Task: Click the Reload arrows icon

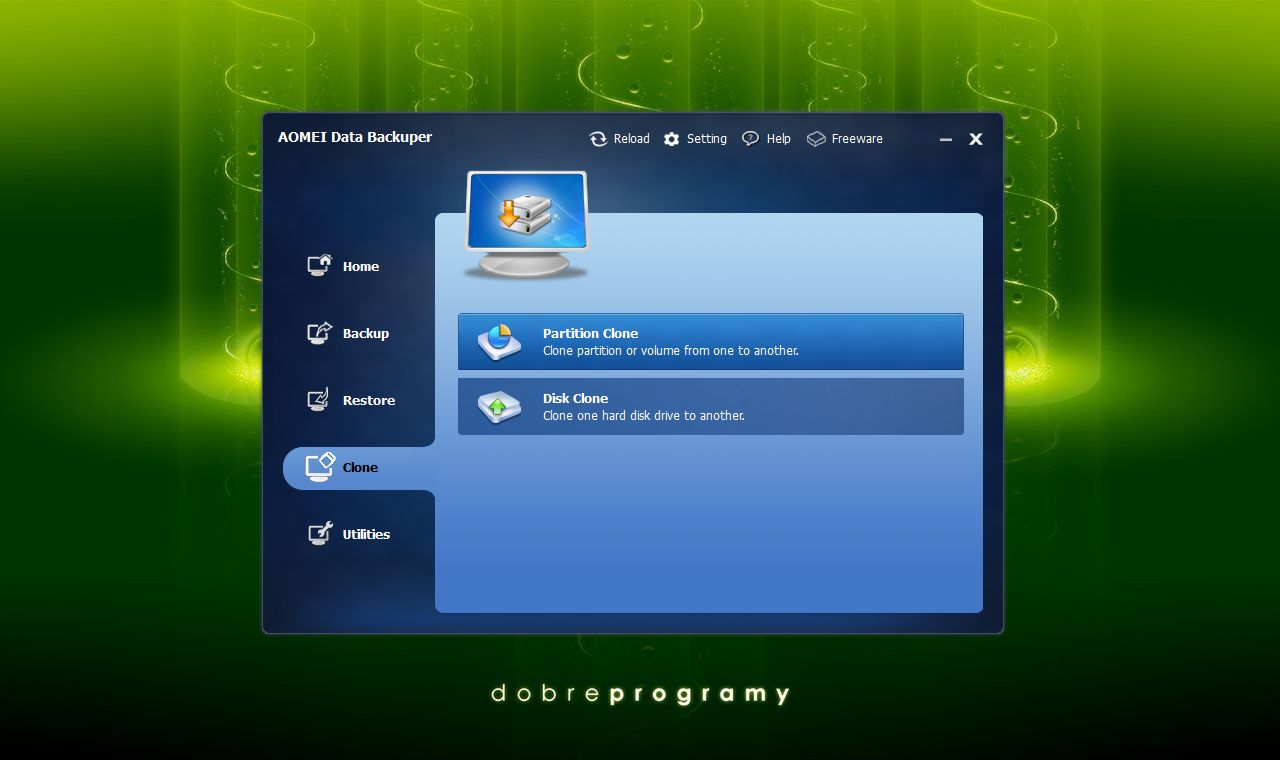Action: [x=598, y=139]
